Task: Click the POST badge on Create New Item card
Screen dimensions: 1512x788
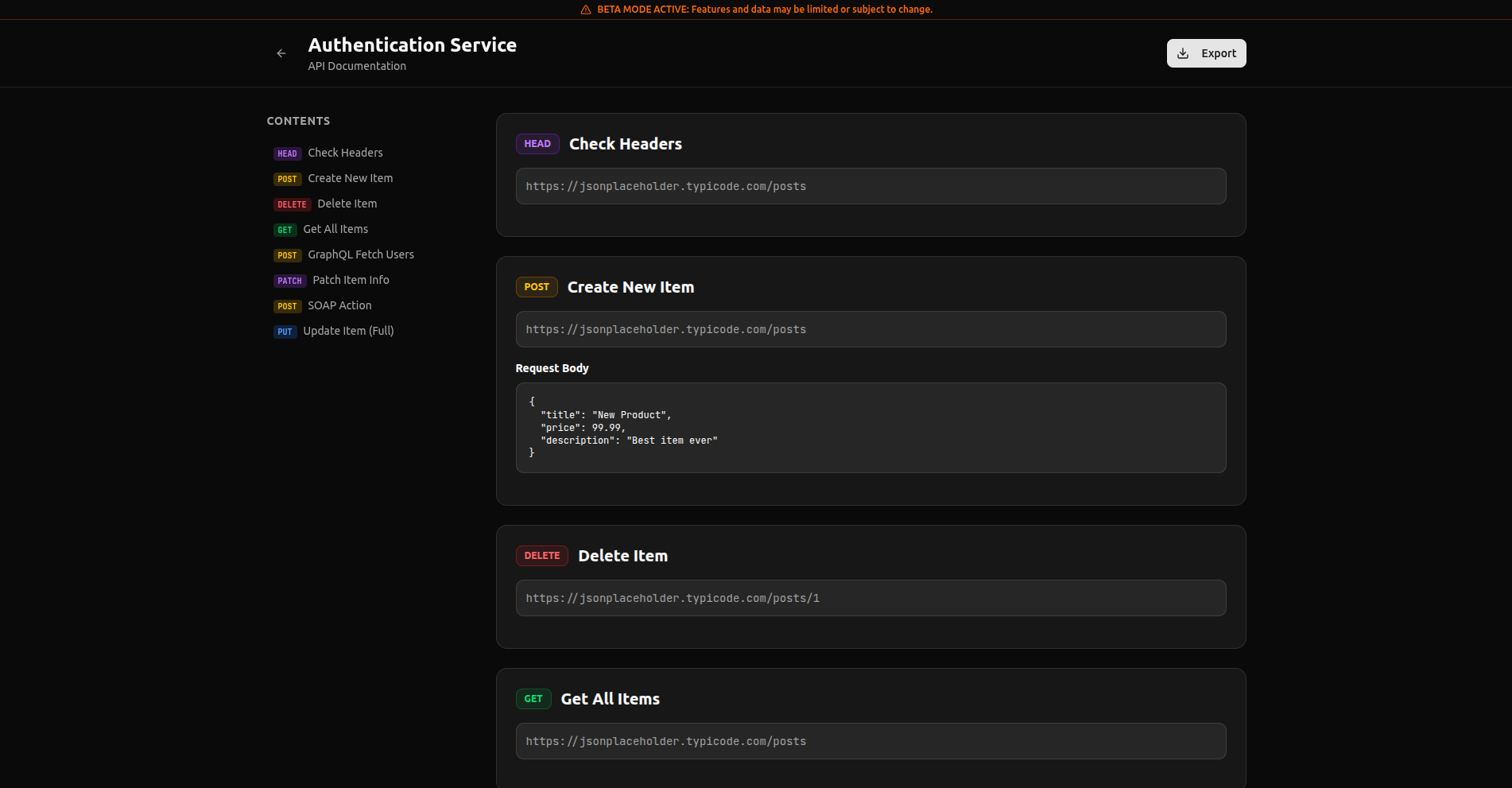Action: click(x=537, y=287)
